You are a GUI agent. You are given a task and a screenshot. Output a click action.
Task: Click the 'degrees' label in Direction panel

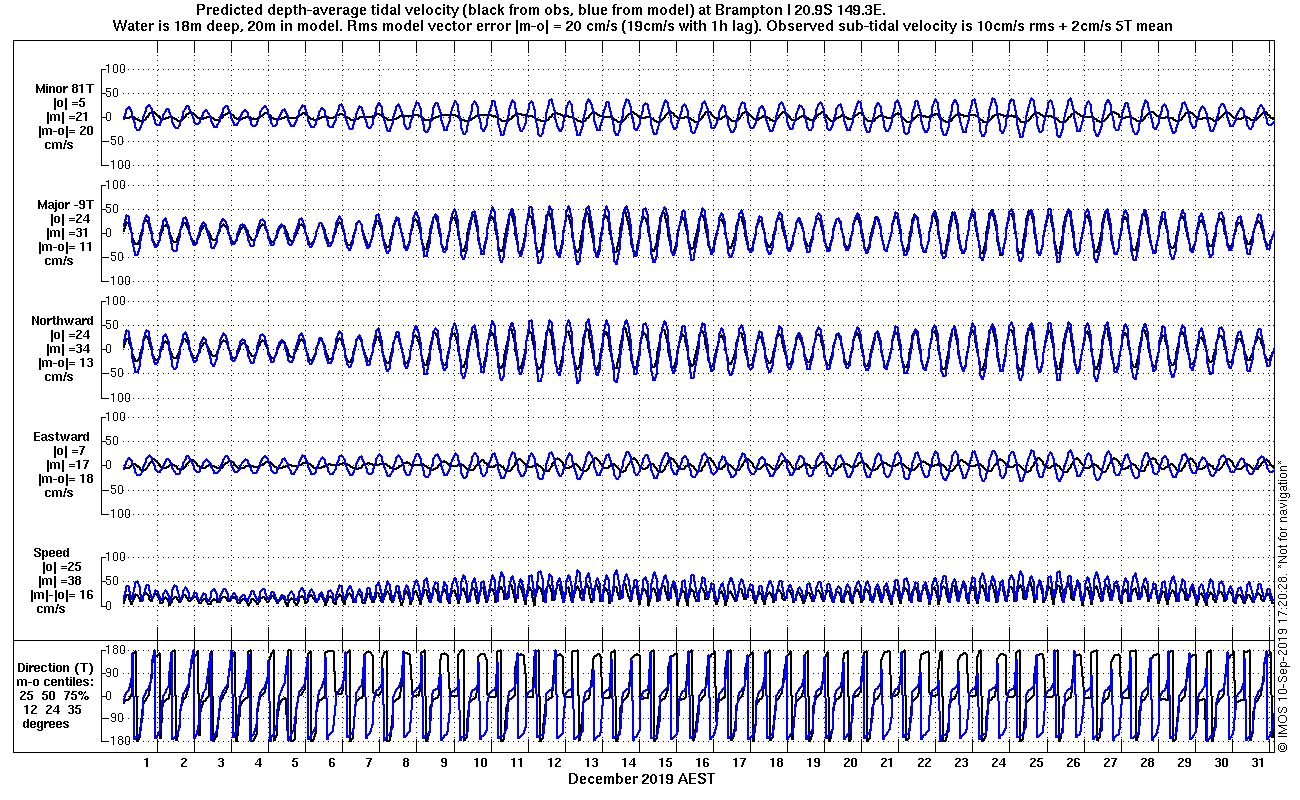point(45,723)
